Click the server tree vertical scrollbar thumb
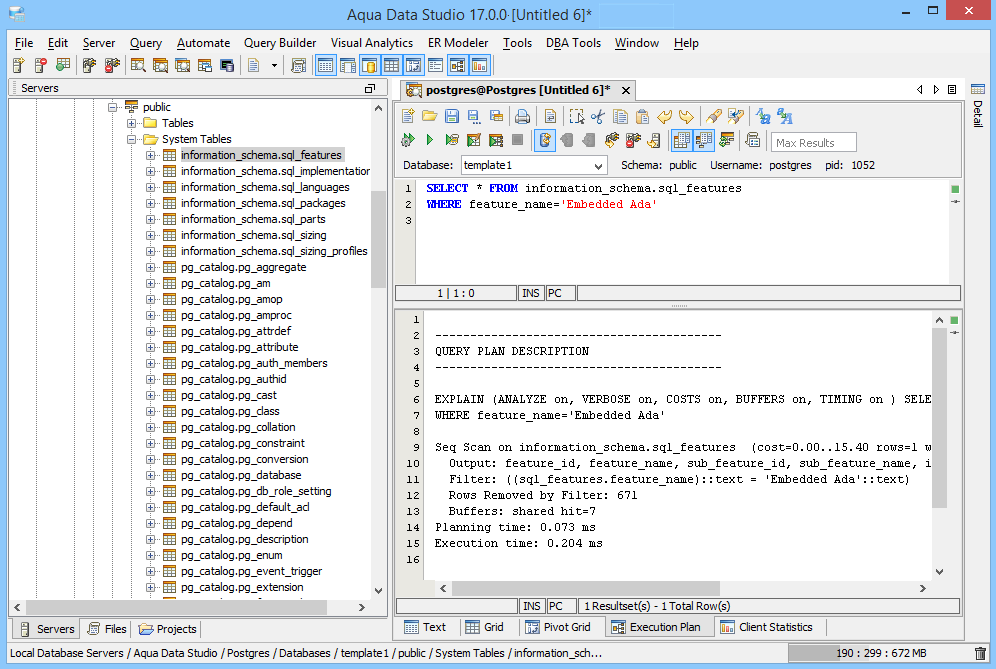 click(x=379, y=240)
